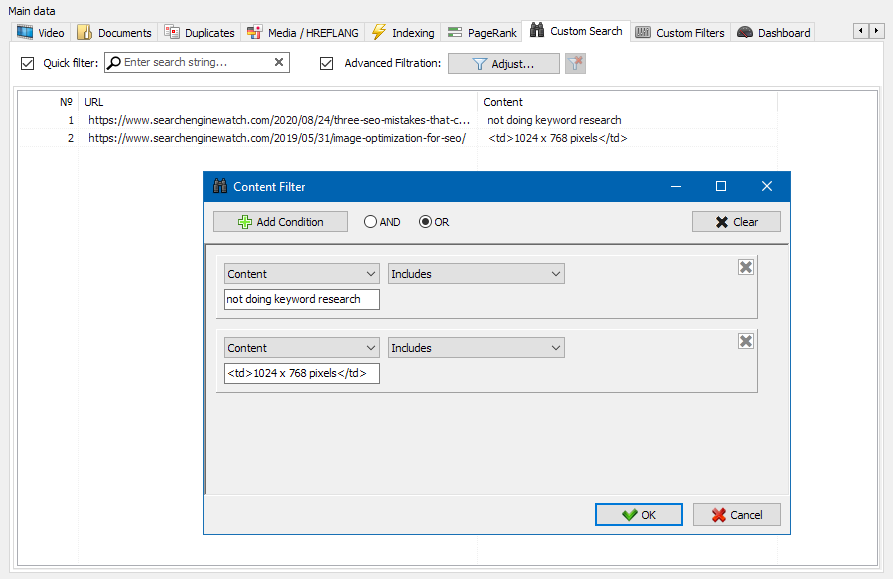The height and width of the screenshot is (579, 893).
Task: Uncheck the Advanced Filtration checkbox
Action: tap(327, 64)
